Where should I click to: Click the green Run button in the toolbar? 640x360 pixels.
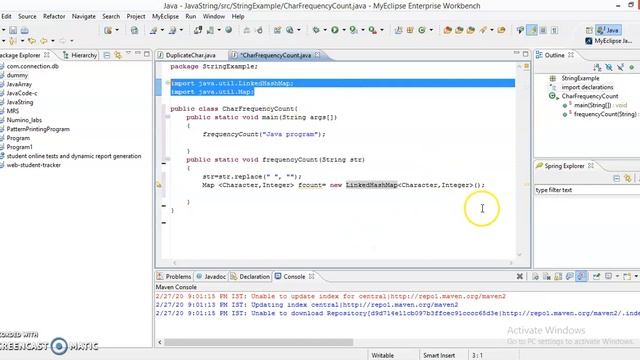(x=335, y=30)
